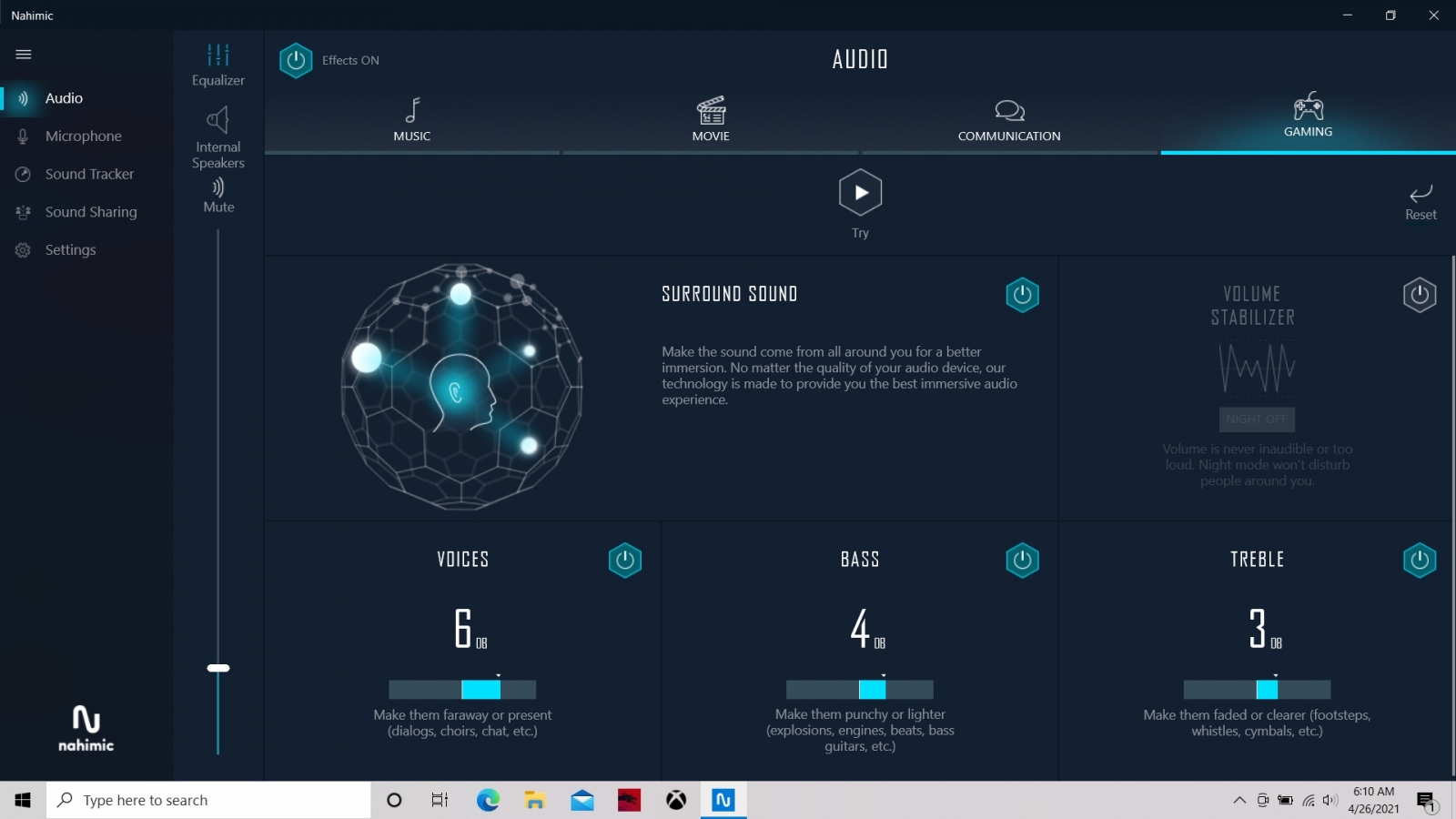
Task: Enable the Volume Stabilizer
Action: point(1420,295)
